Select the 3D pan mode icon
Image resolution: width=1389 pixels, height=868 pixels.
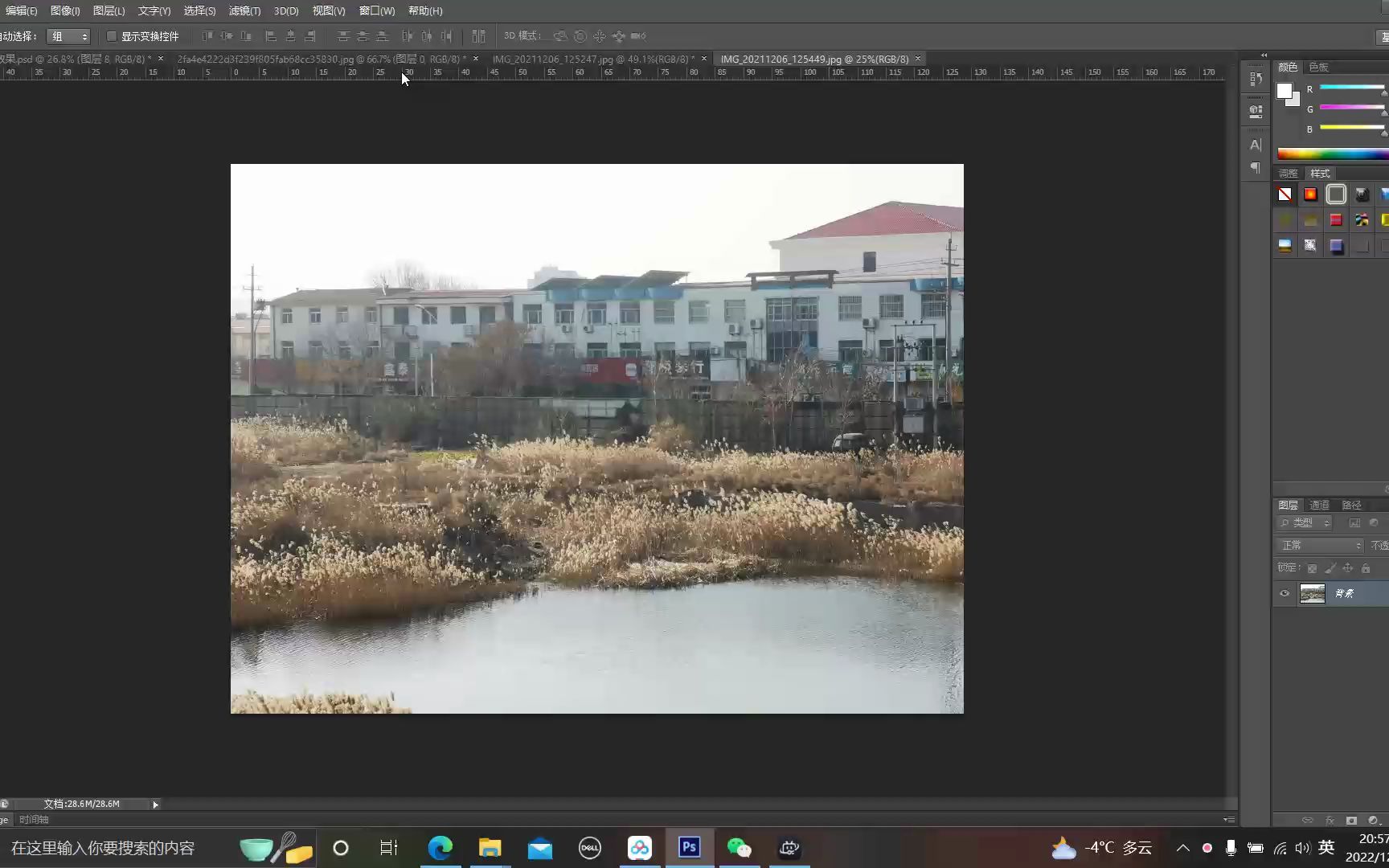pos(600,36)
